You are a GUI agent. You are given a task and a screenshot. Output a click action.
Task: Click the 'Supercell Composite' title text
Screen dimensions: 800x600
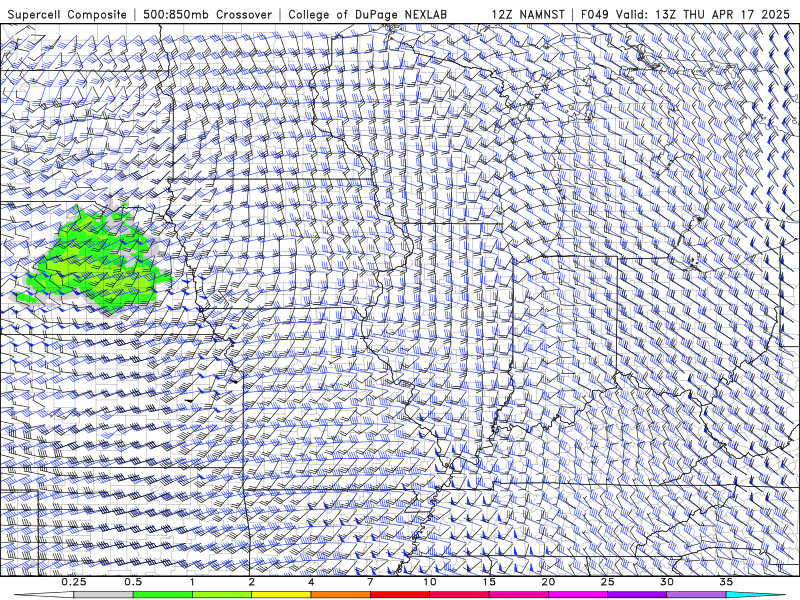click(x=67, y=14)
